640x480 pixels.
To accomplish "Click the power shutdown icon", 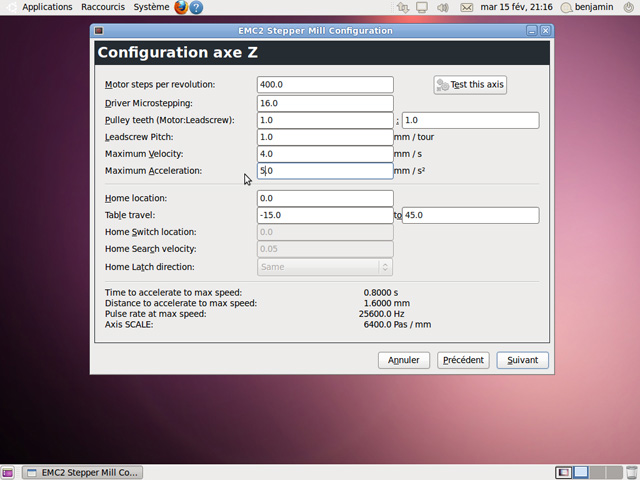I will pyautogui.click(x=629, y=7).
